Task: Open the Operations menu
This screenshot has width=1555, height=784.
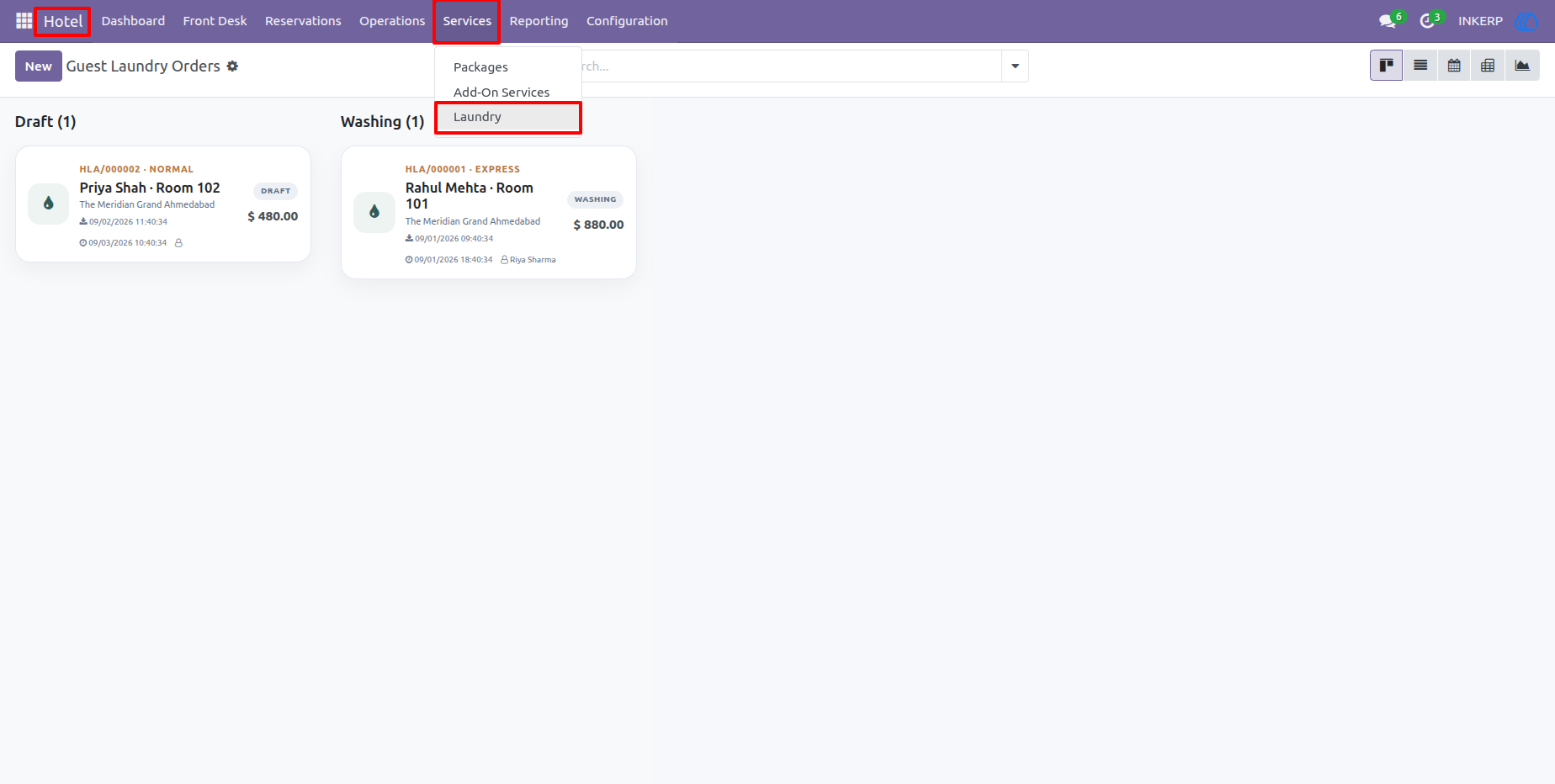Action: click(x=392, y=21)
